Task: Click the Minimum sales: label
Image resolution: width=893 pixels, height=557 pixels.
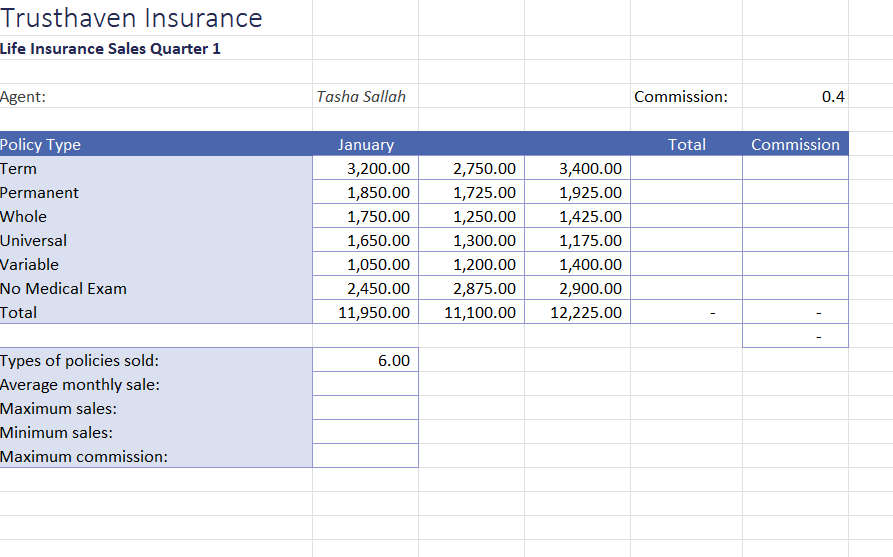Action: (156, 432)
